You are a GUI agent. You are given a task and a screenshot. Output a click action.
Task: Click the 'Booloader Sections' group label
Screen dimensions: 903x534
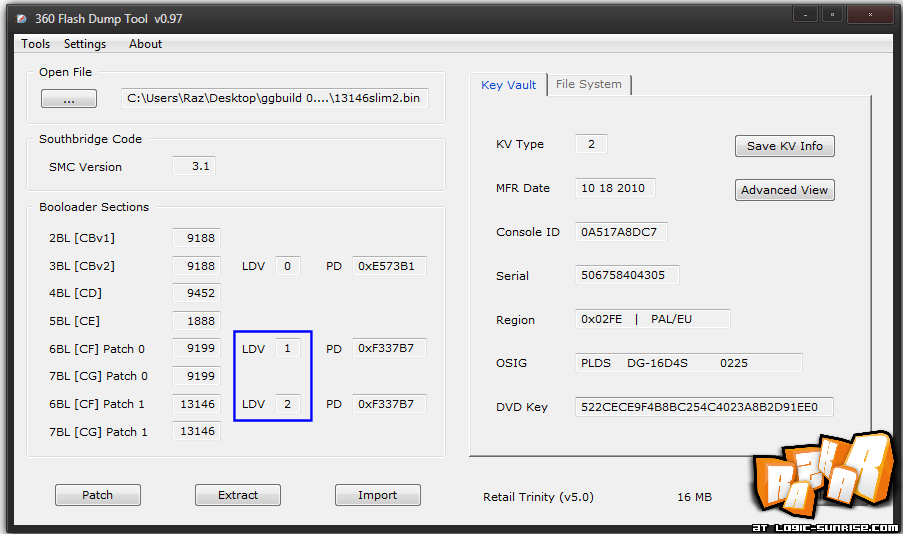[x=94, y=207]
